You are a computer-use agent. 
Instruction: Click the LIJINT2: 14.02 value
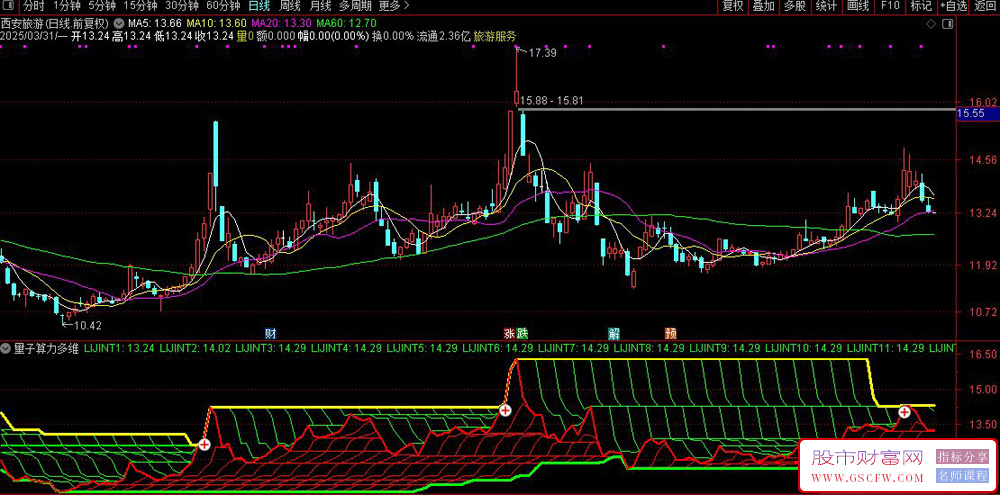[x=195, y=348]
